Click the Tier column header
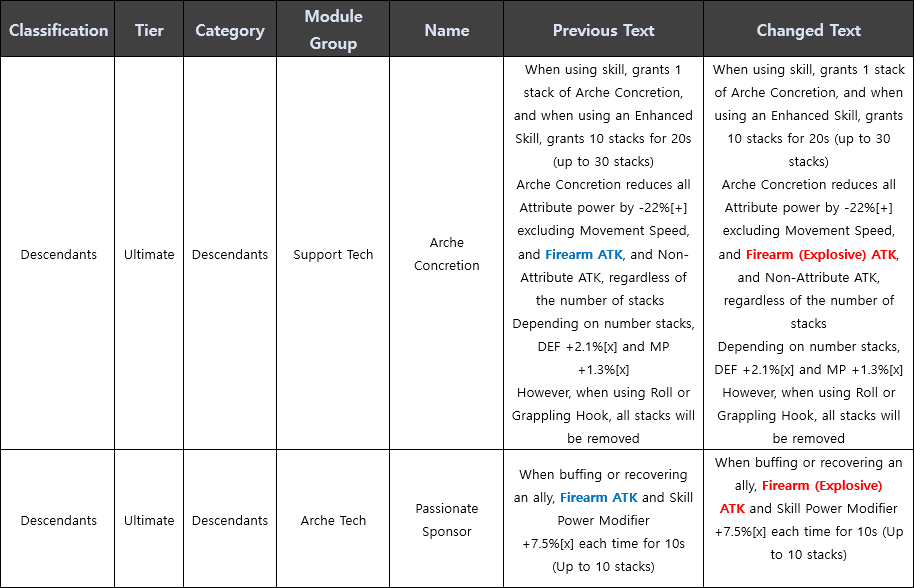Viewport: 914px width, 588px height. click(149, 29)
